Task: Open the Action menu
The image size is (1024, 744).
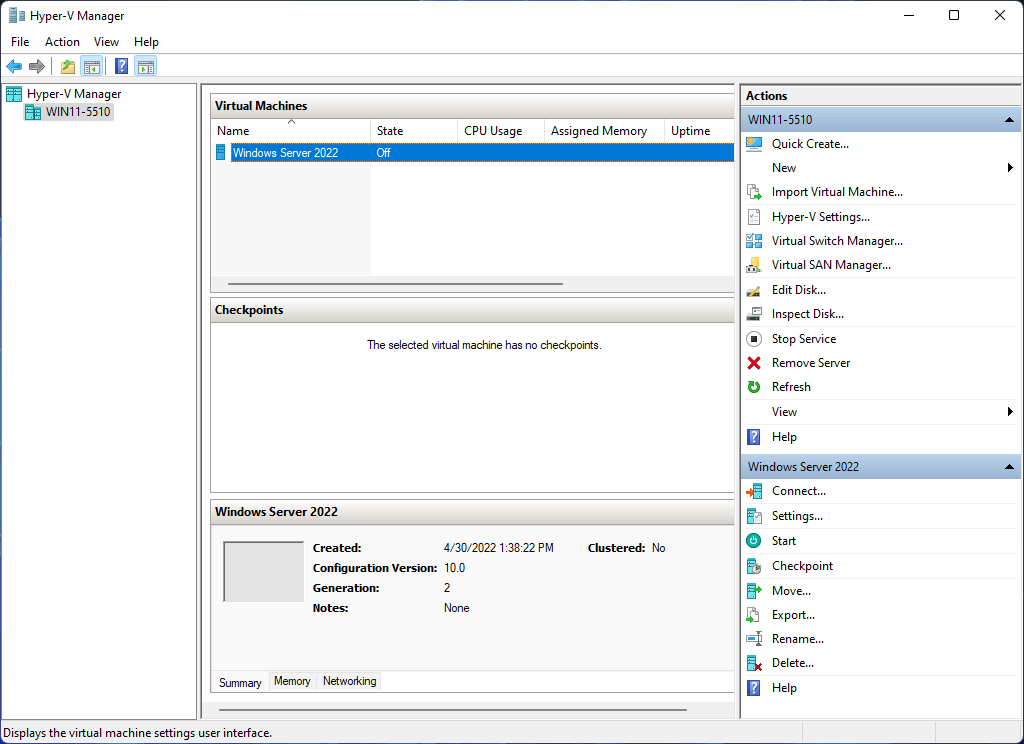Action: pos(62,42)
